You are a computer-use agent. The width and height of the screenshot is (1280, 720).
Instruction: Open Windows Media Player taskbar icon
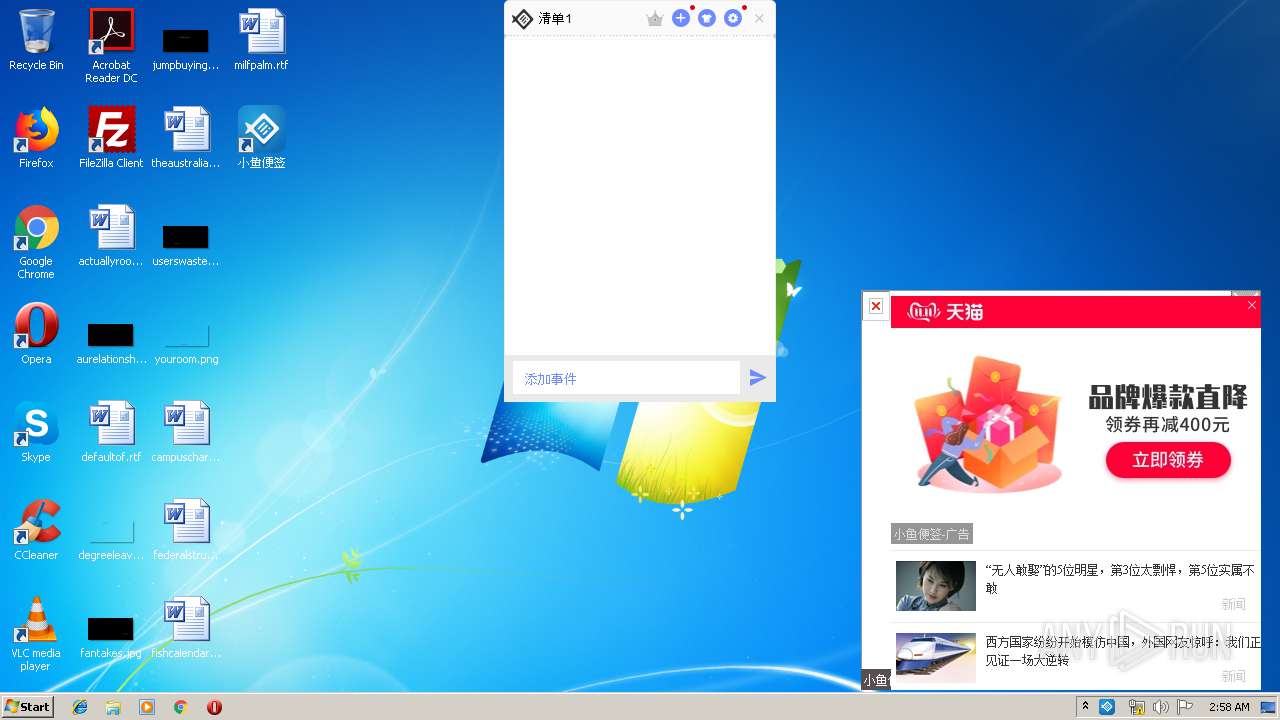click(x=147, y=707)
